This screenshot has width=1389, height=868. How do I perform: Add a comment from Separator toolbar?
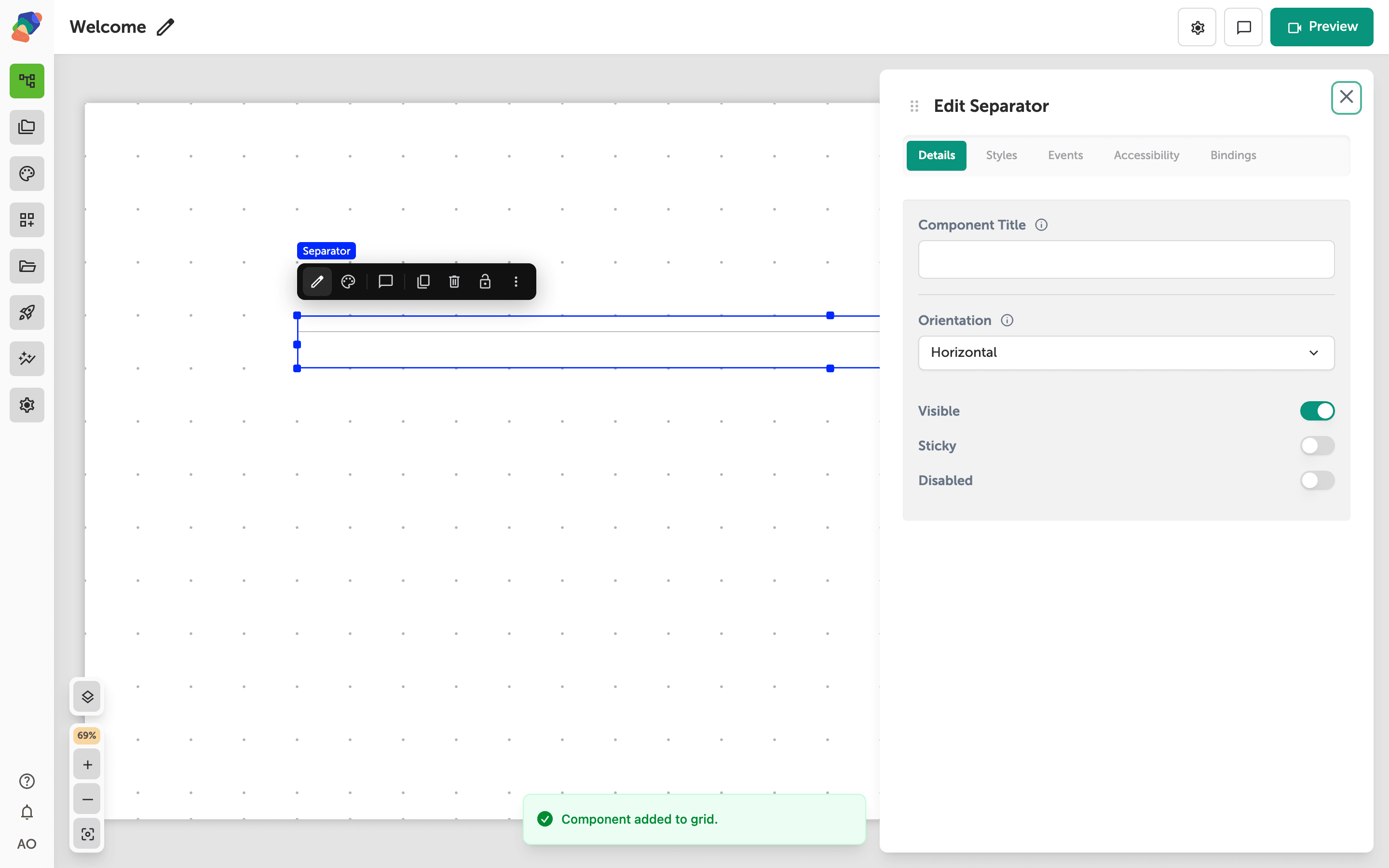tap(386, 281)
